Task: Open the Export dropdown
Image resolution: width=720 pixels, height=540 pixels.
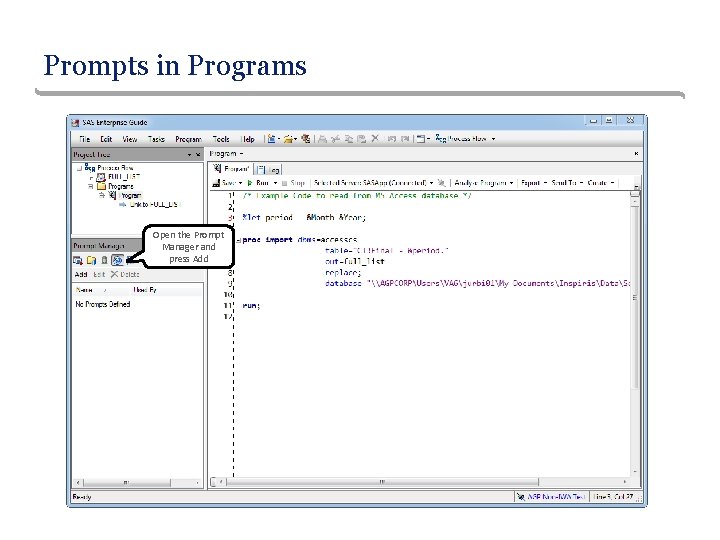Action: [x=545, y=183]
